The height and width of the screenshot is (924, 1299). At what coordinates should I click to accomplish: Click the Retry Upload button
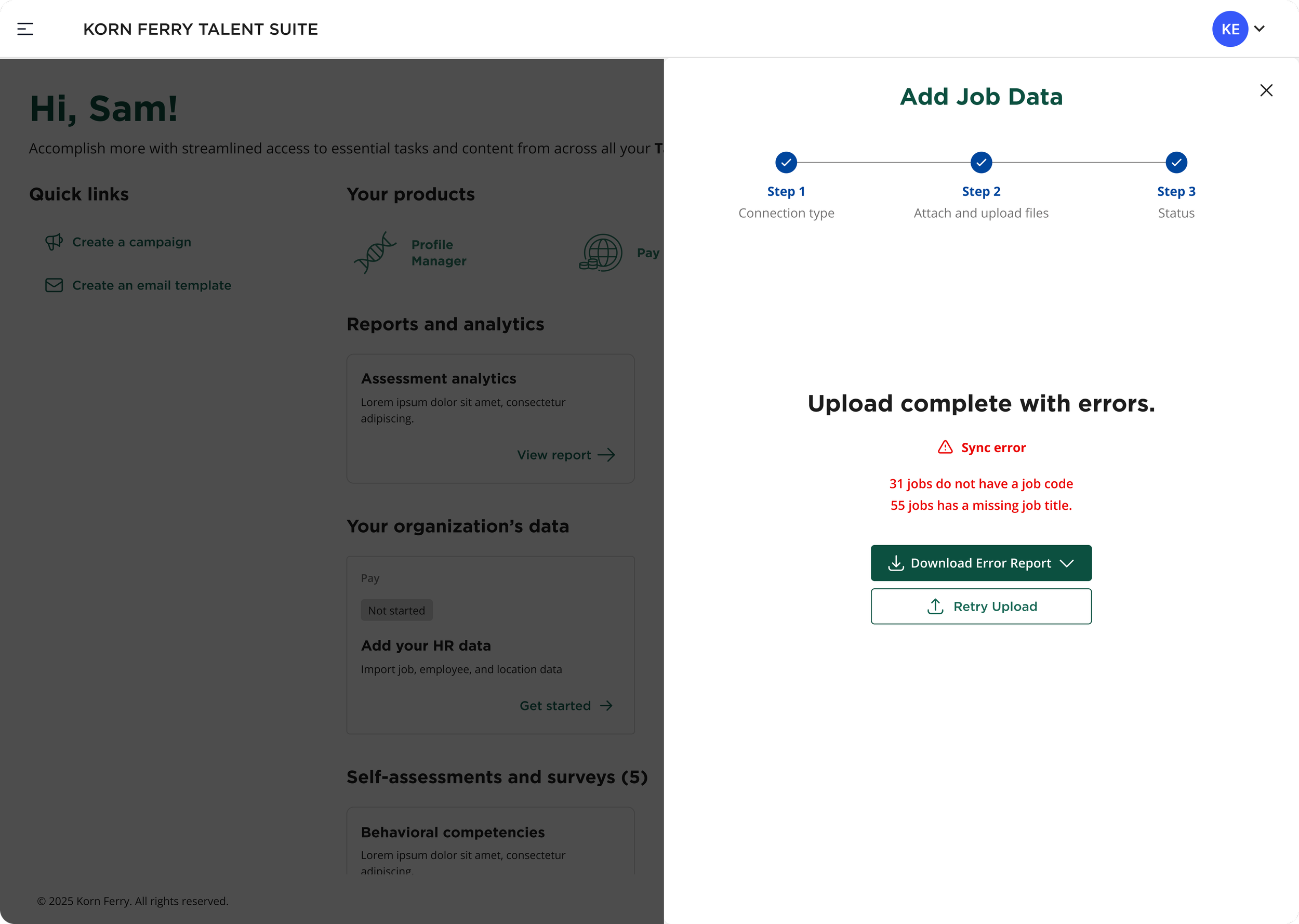click(981, 606)
